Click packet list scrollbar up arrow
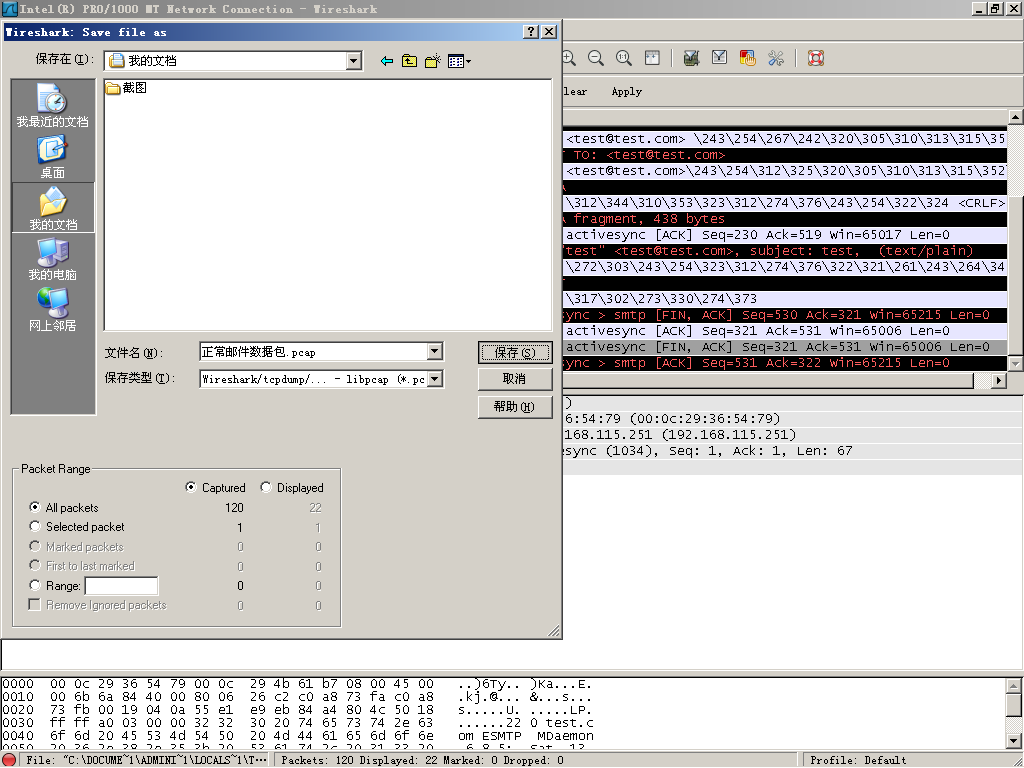This screenshot has width=1024, height=768. coord(1016,118)
